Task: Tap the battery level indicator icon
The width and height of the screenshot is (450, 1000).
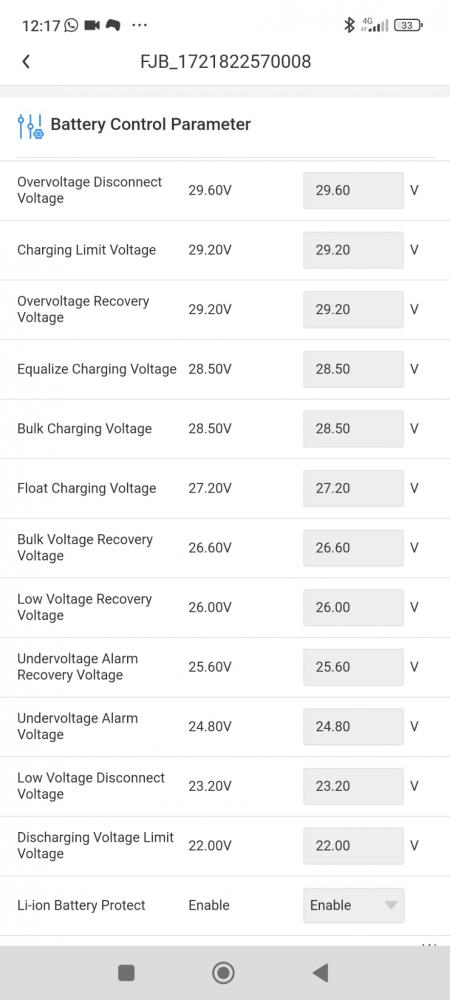Action: [409, 26]
